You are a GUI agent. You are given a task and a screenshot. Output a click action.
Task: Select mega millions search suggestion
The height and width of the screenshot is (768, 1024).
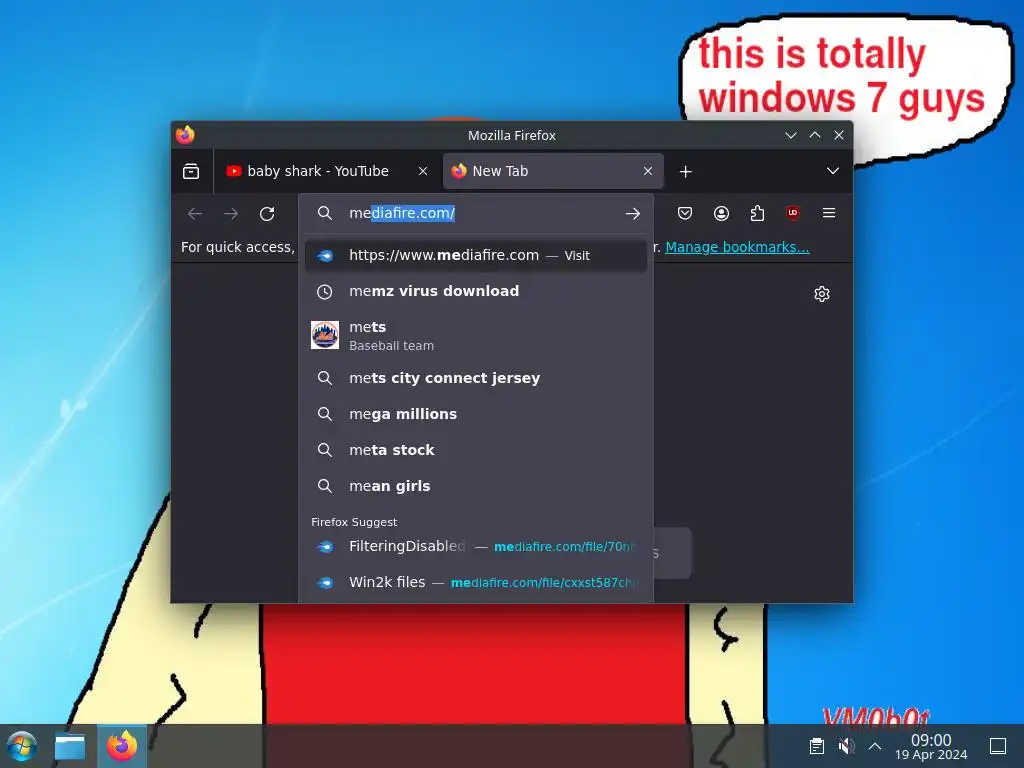pyautogui.click(x=475, y=414)
